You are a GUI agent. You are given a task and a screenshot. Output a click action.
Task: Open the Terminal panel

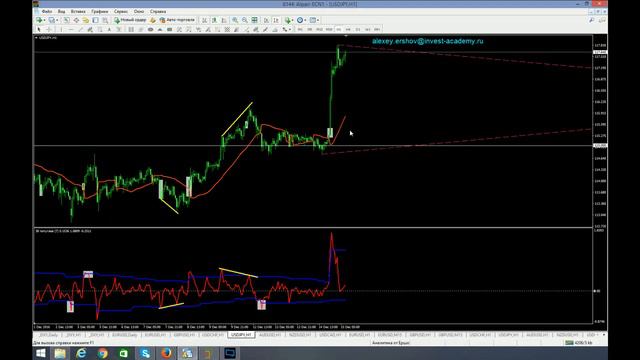click(95, 20)
